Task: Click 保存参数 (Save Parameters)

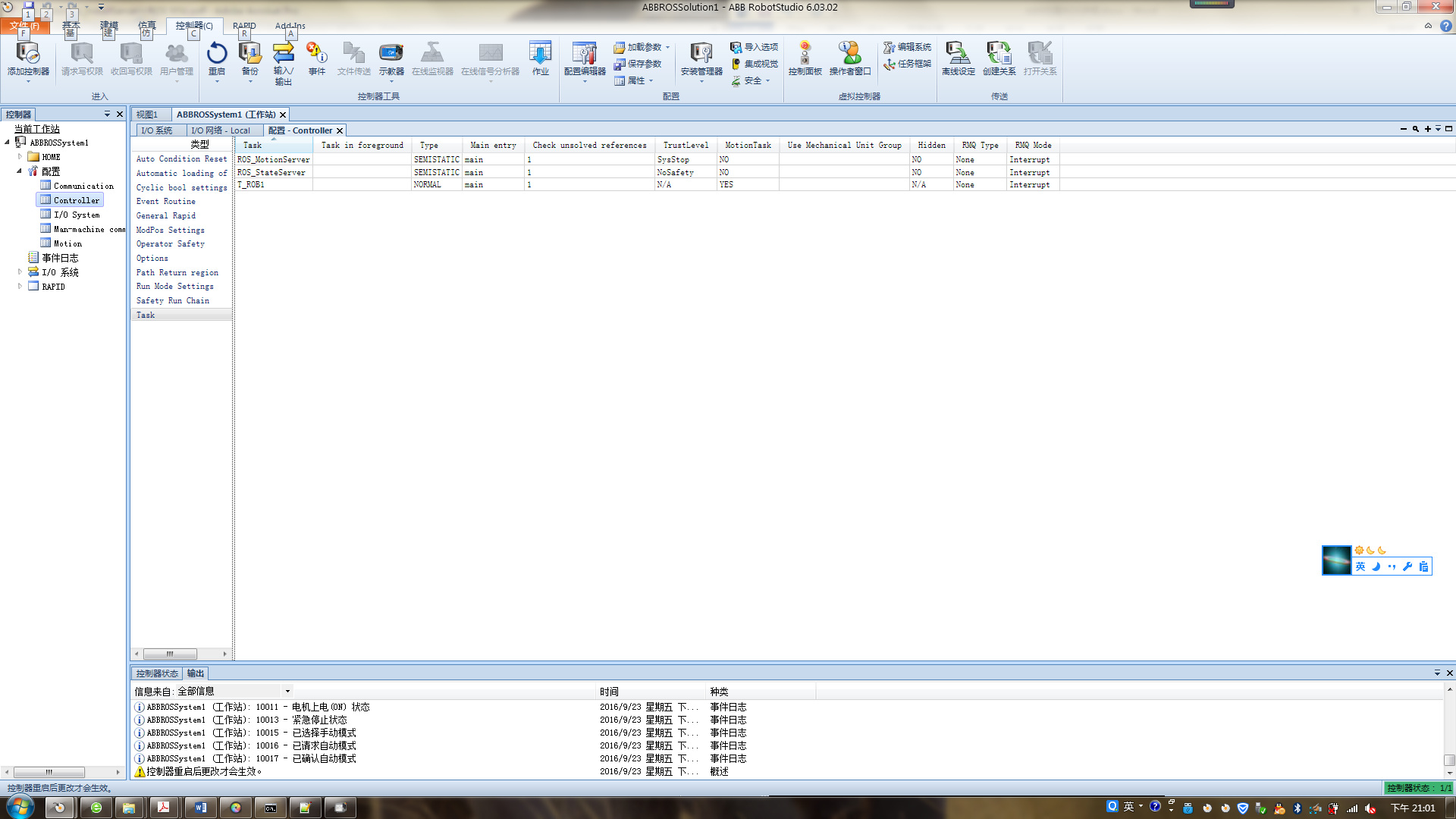Action: pyautogui.click(x=638, y=64)
